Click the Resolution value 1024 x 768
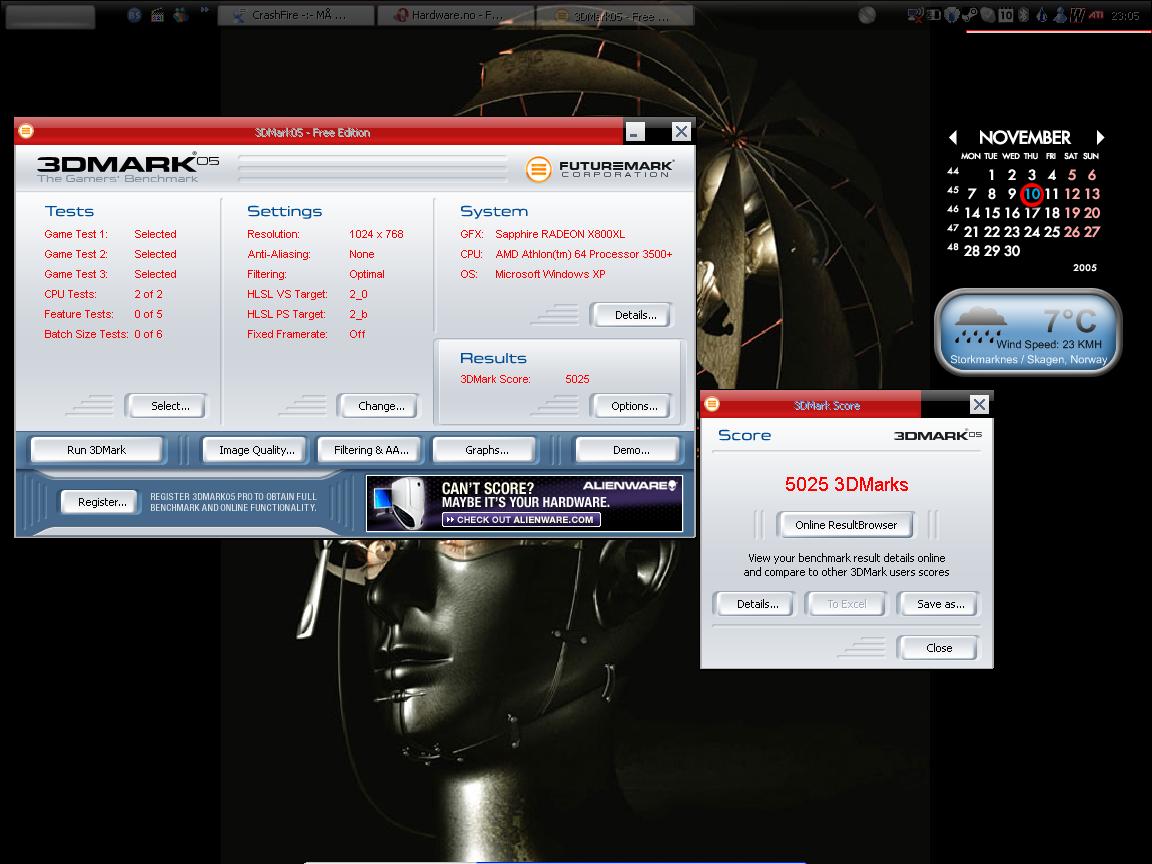Screen dimensions: 1152x864 376,234
